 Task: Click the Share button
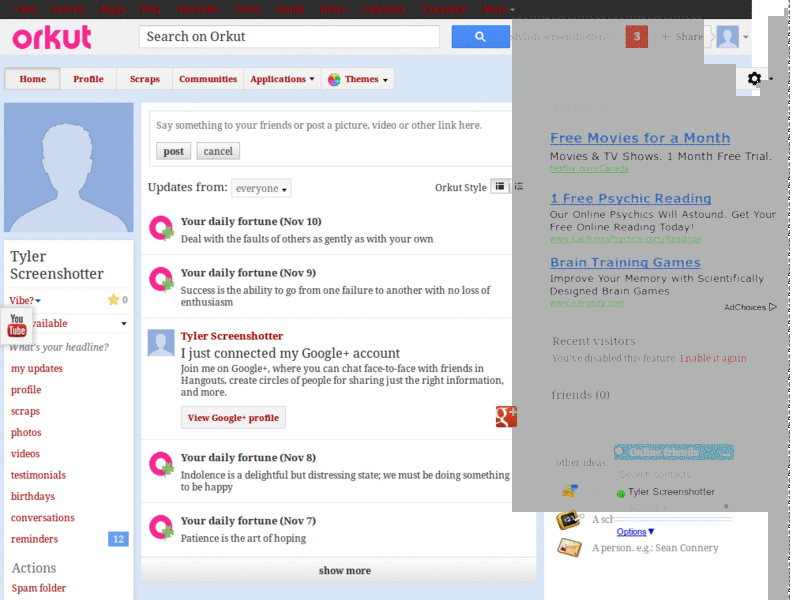[682, 37]
